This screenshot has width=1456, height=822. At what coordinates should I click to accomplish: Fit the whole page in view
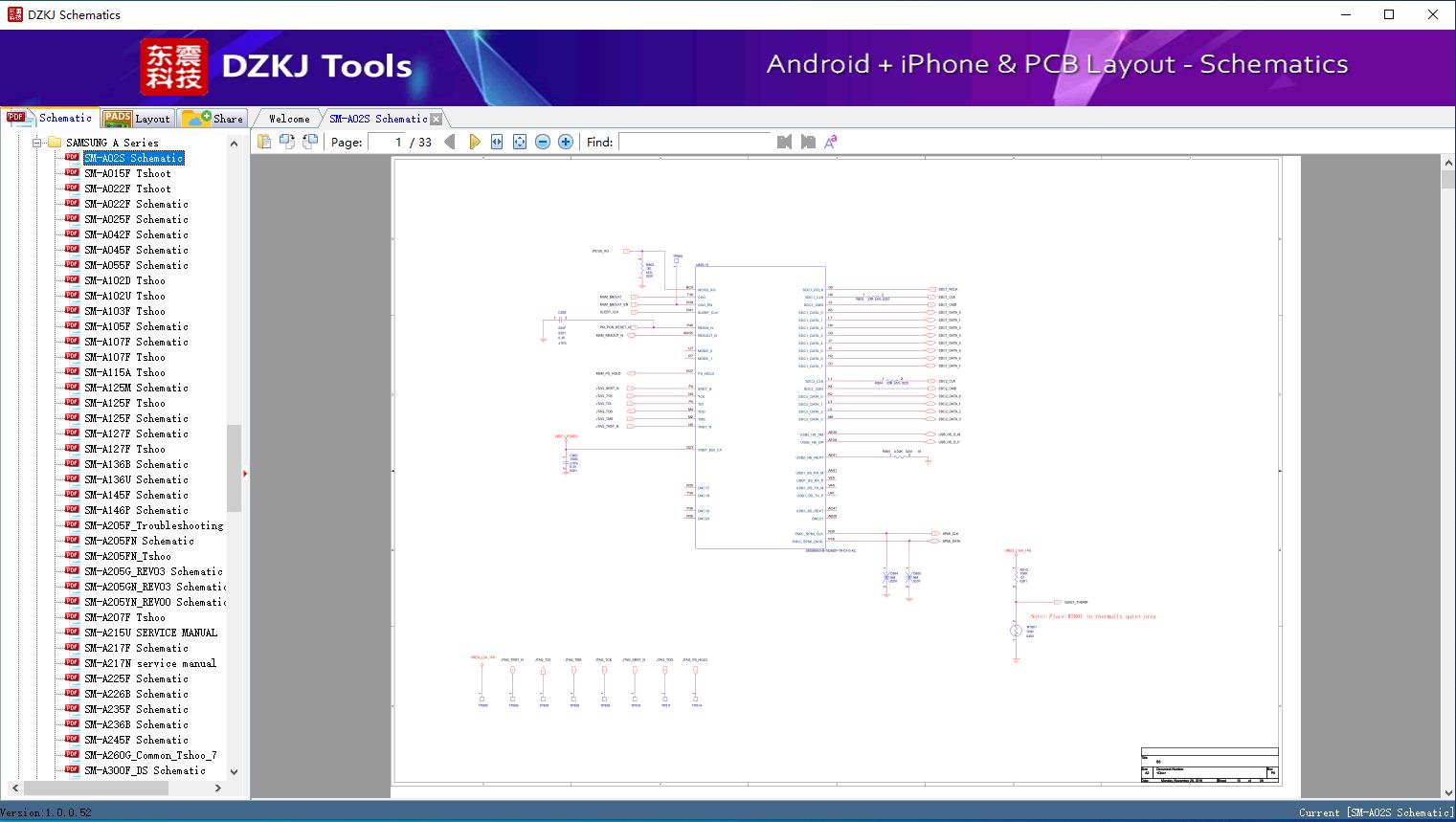[520, 142]
